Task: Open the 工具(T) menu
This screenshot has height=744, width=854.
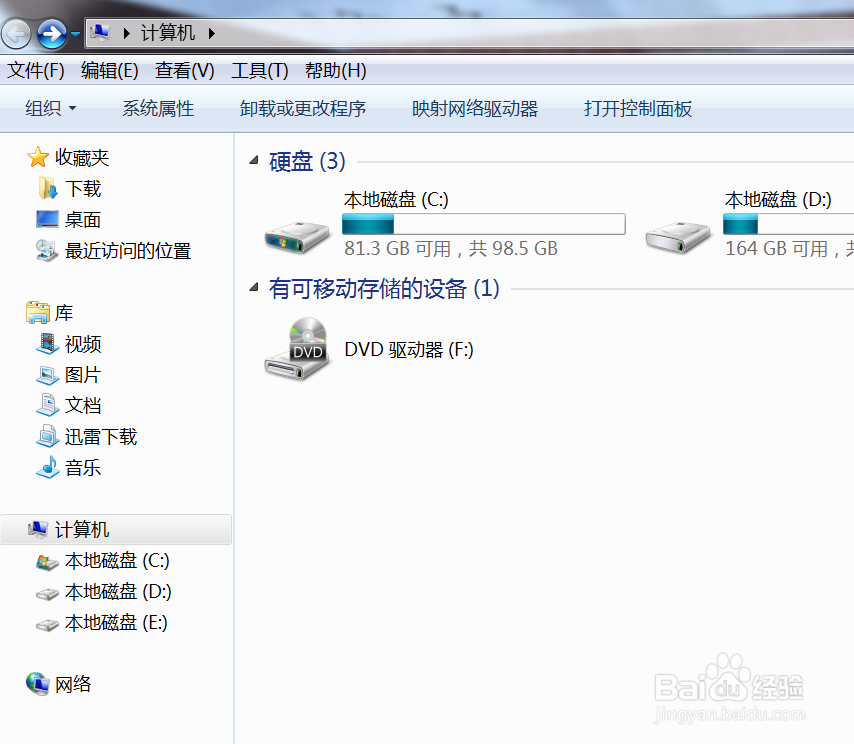Action: click(260, 70)
